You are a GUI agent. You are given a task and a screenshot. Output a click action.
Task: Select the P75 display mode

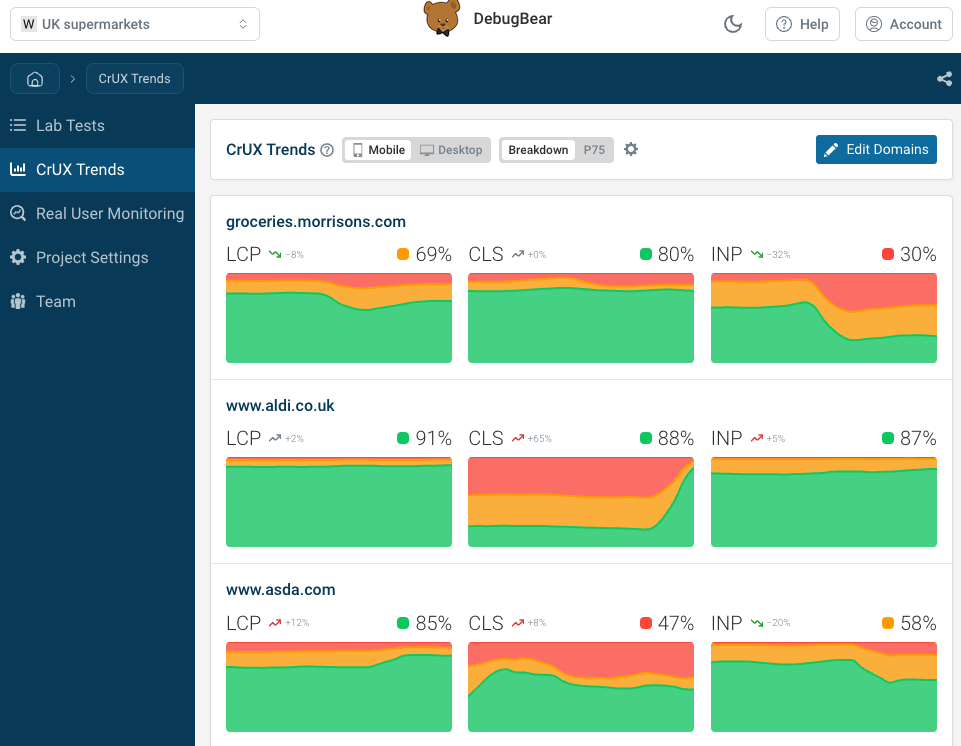click(x=594, y=150)
